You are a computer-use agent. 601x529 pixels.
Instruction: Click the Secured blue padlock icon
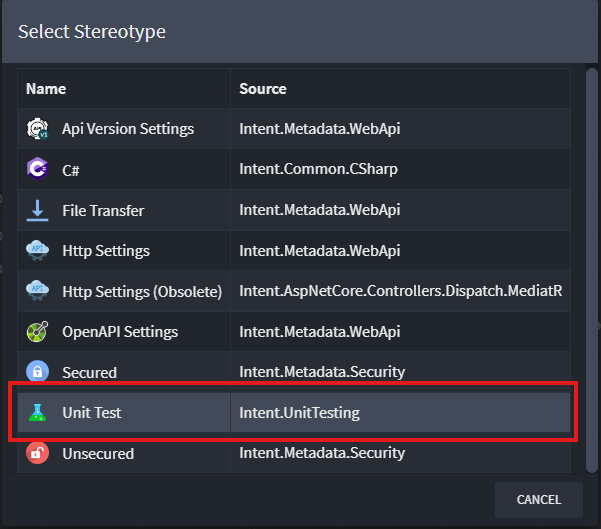pyautogui.click(x=37, y=371)
